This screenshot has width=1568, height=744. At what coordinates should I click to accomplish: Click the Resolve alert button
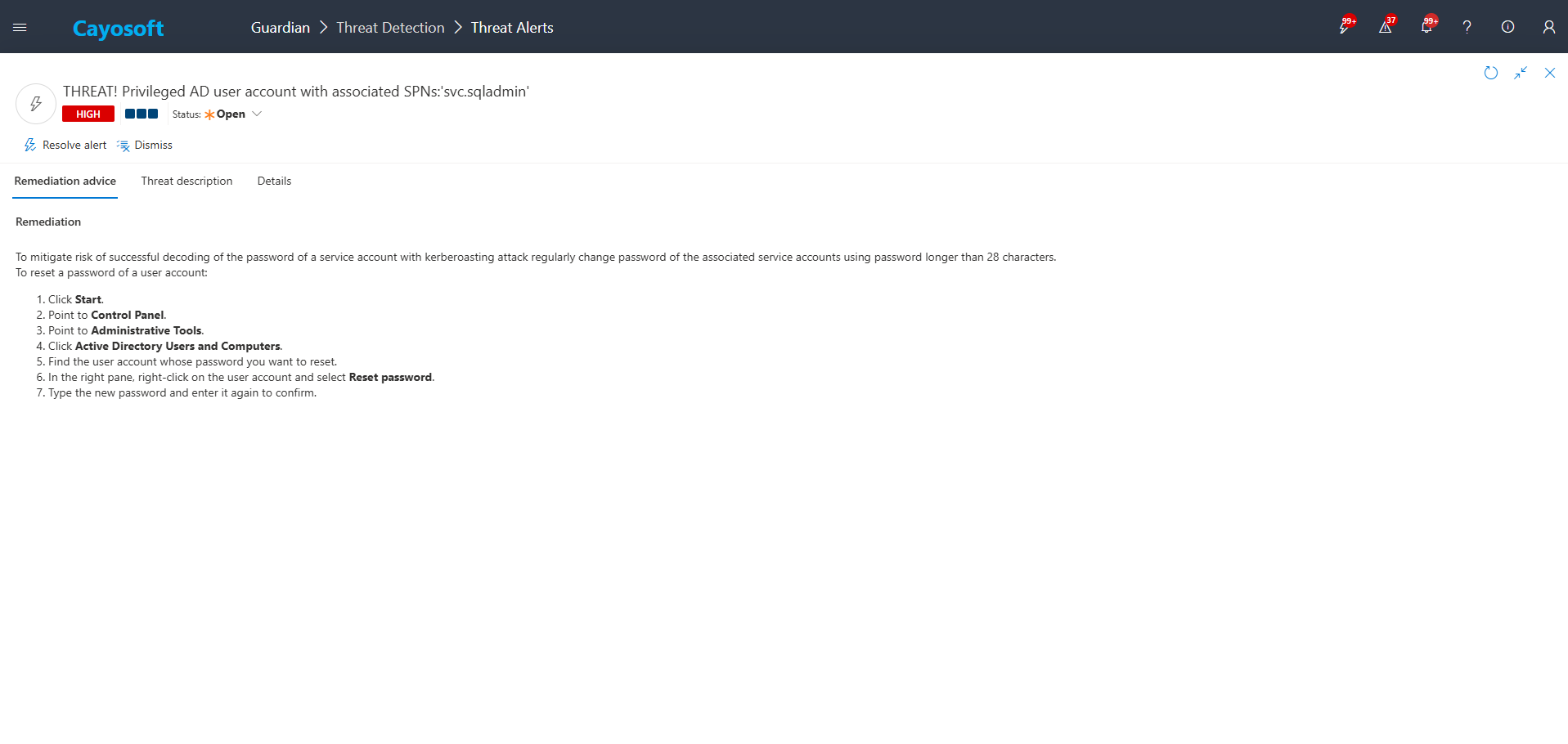pos(65,146)
